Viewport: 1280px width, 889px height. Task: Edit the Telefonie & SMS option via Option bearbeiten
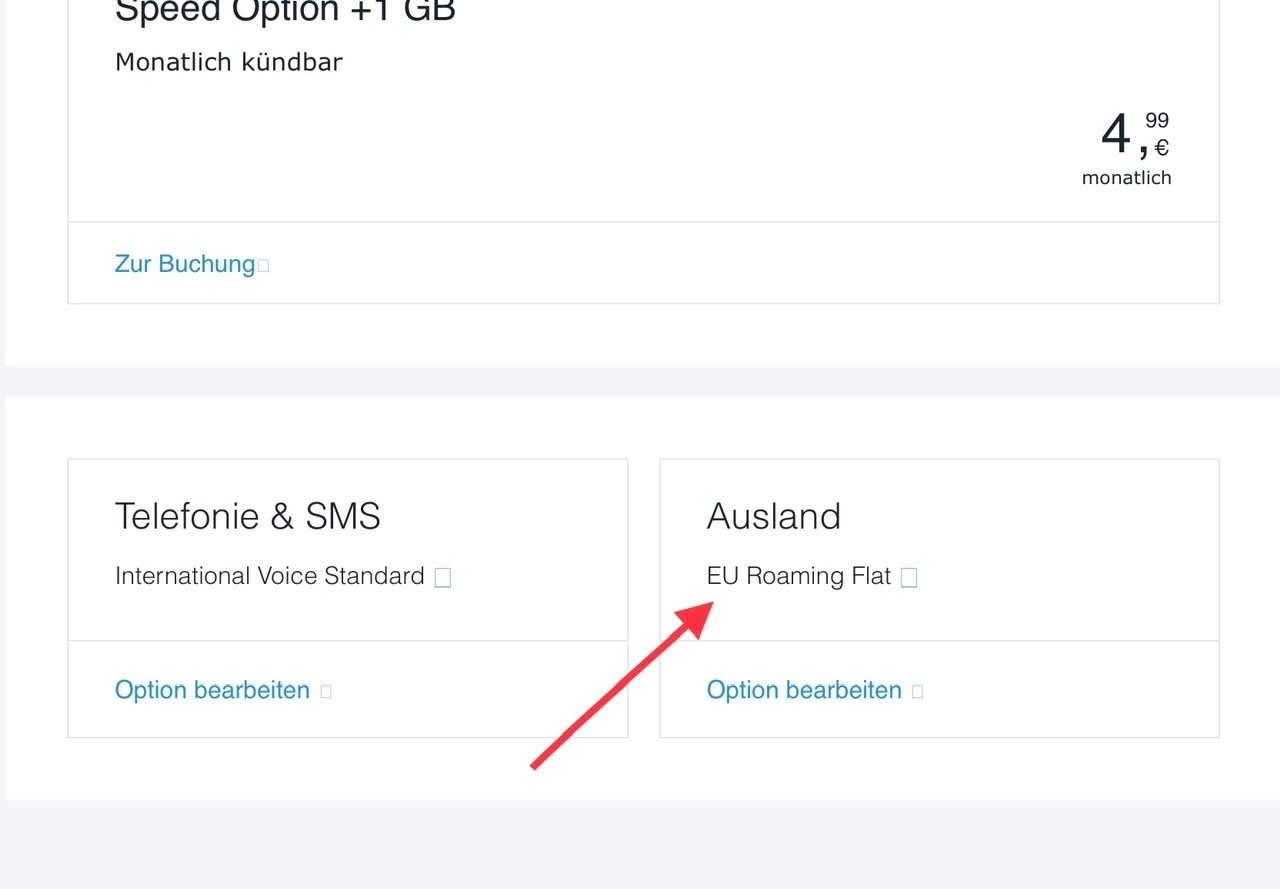(x=212, y=690)
